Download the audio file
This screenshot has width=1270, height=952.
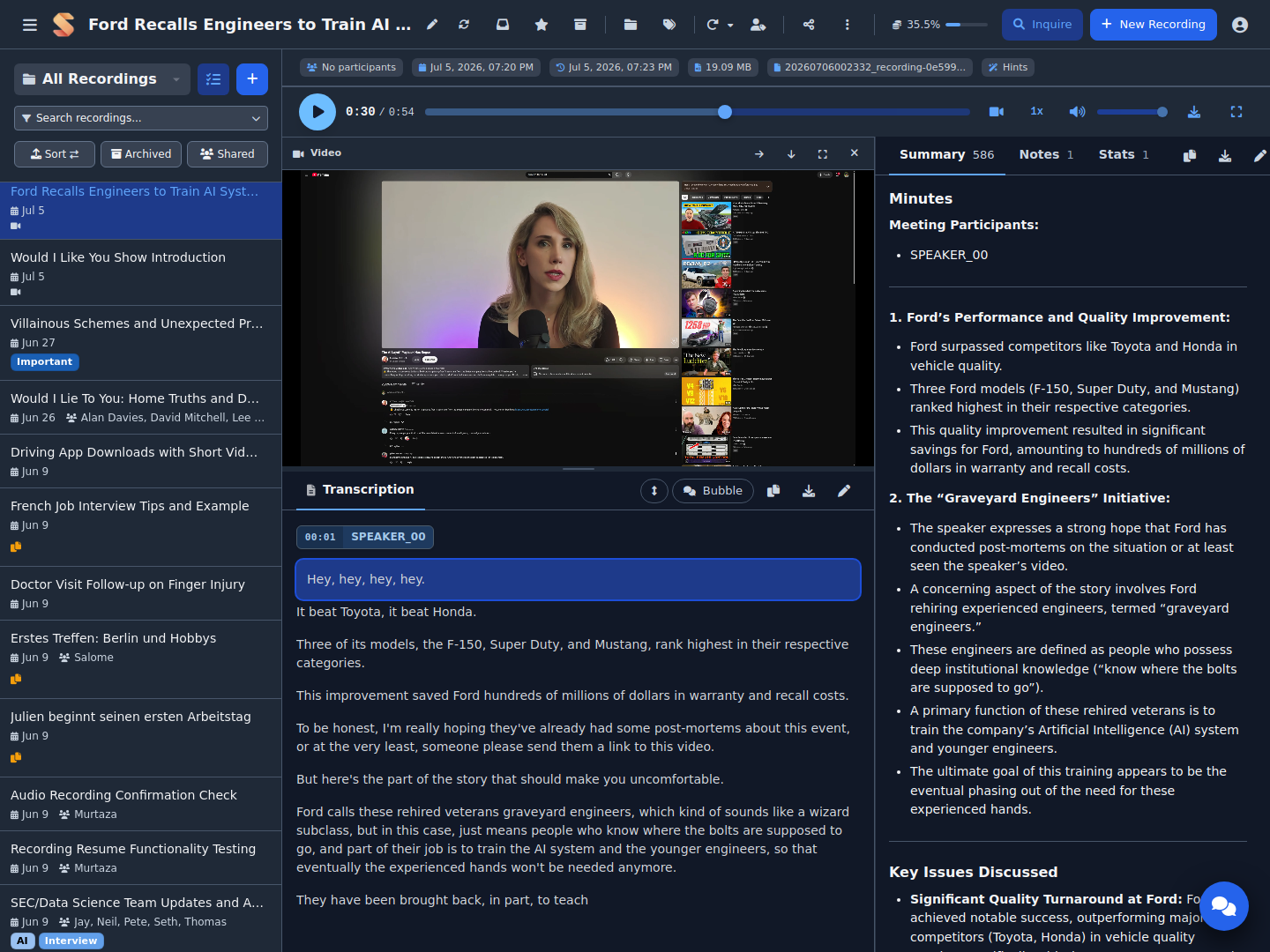click(x=1194, y=112)
